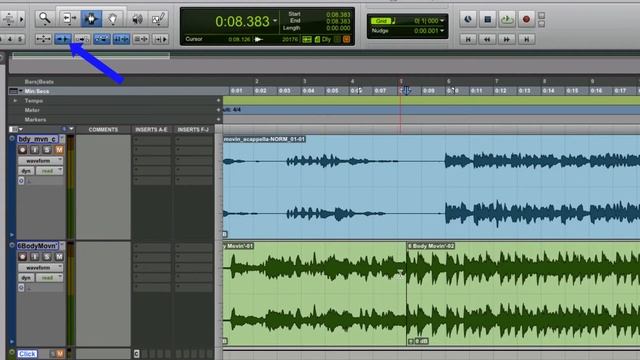The height and width of the screenshot is (360, 640).
Task: Toggle Tab to Transients button
Action: 62,39
